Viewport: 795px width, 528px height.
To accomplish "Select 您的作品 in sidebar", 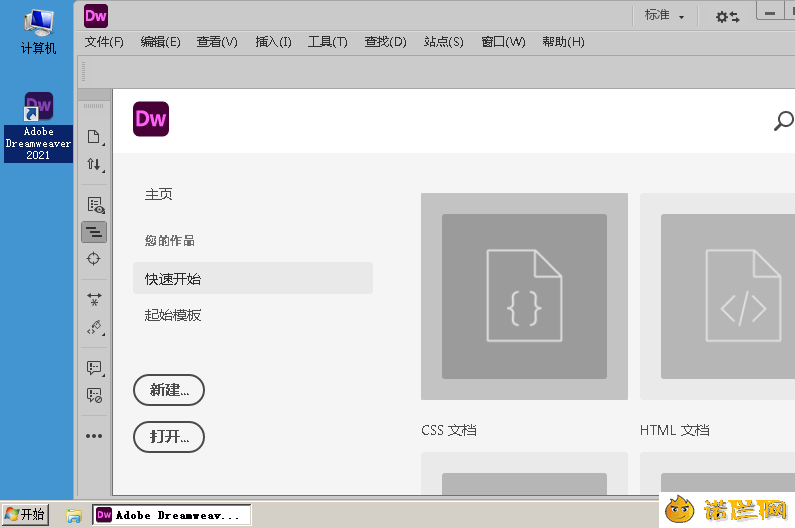I will tap(170, 240).
